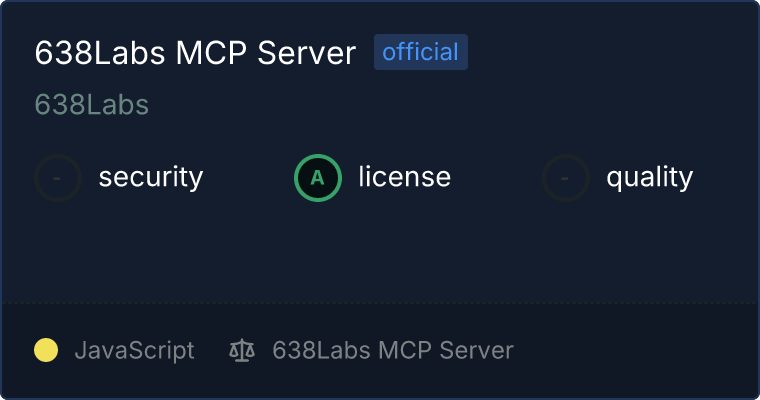Select the JavaScript language label
The image size is (760, 400).
135,351
